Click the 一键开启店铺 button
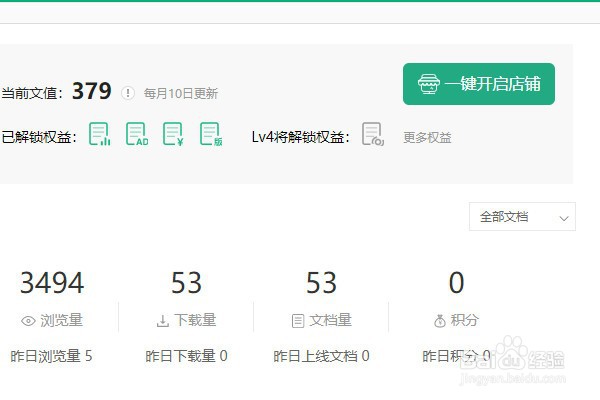The height and width of the screenshot is (400, 600). 479,84
